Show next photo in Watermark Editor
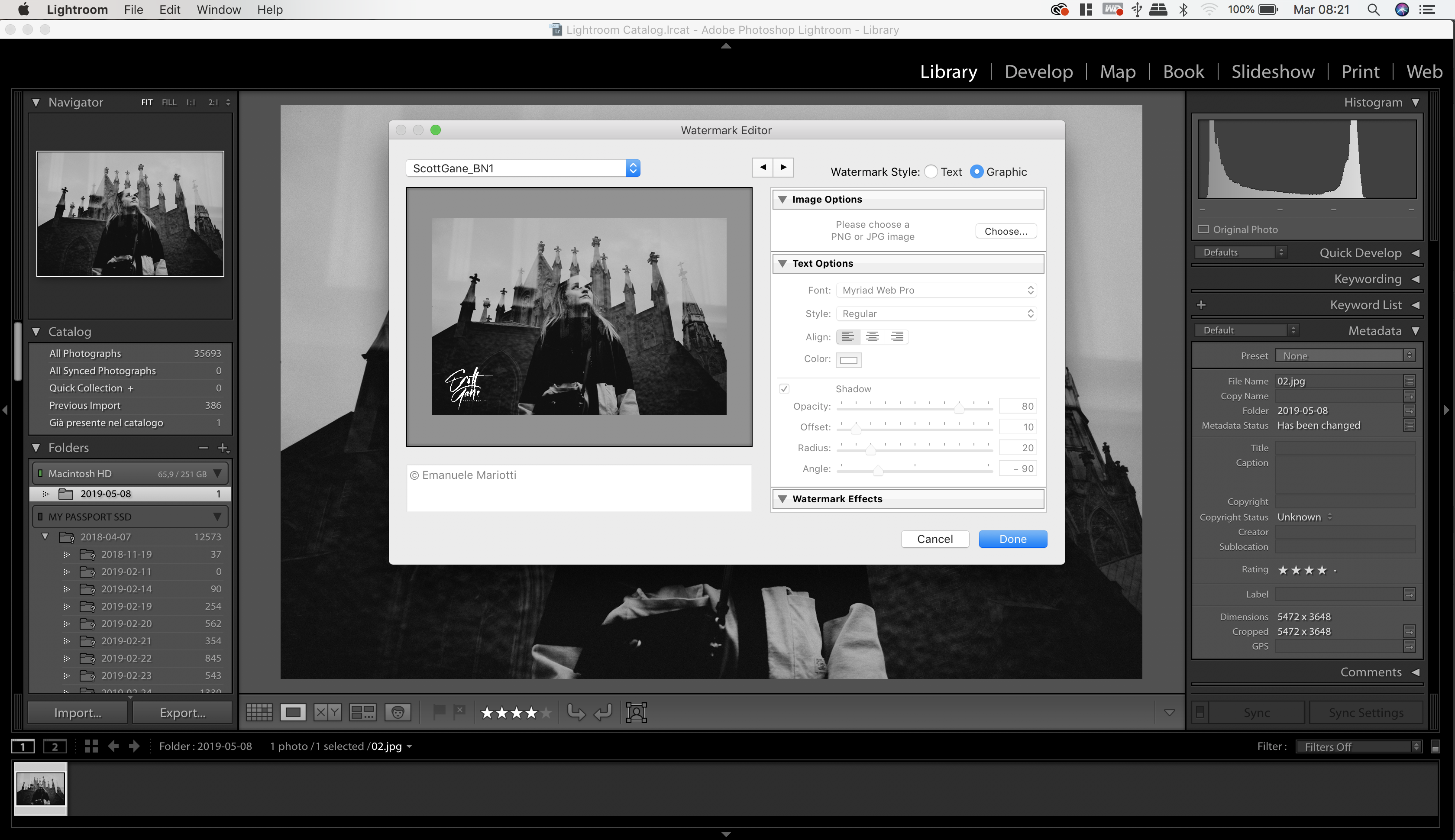Image resolution: width=1455 pixels, height=840 pixels. 783,167
